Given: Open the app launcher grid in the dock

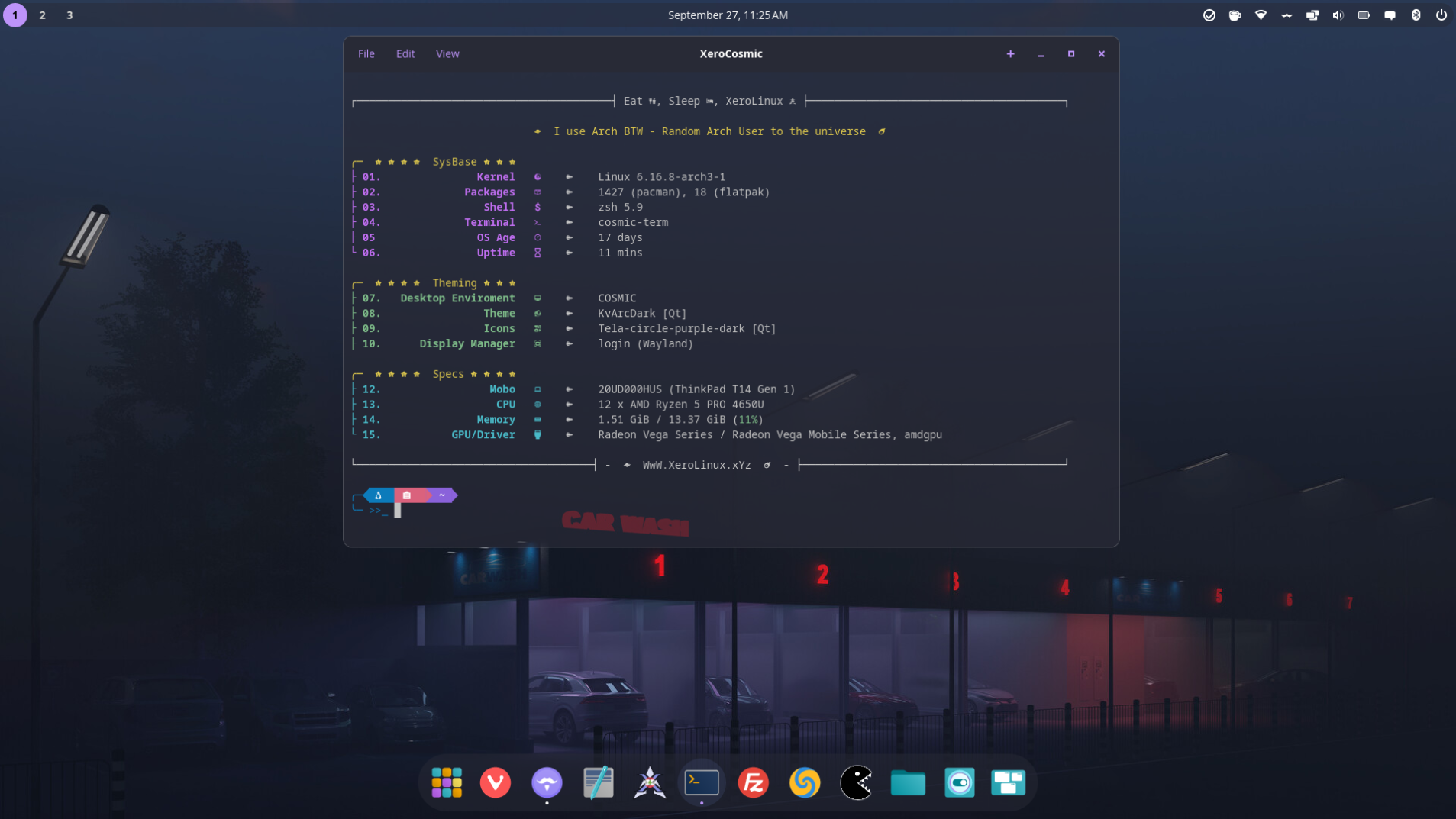Looking at the screenshot, I should pyautogui.click(x=446, y=782).
